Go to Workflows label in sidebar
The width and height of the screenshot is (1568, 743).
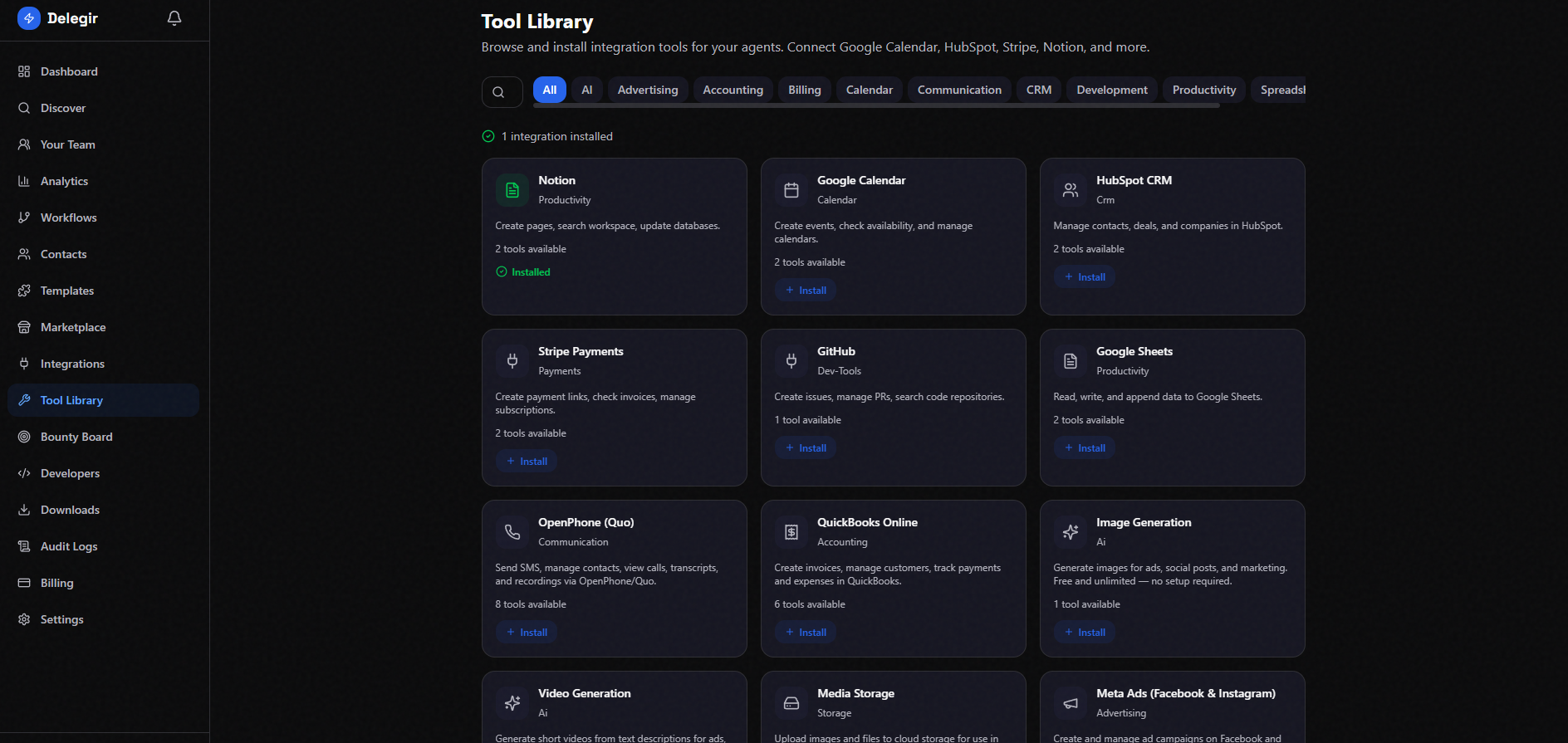[69, 218]
